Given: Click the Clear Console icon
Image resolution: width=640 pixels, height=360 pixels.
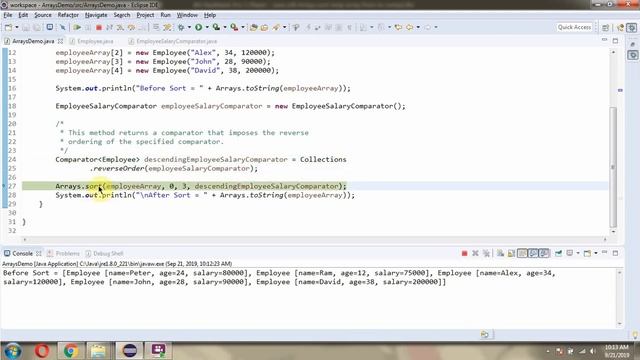Looking at the screenshot, I should coord(500,253).
